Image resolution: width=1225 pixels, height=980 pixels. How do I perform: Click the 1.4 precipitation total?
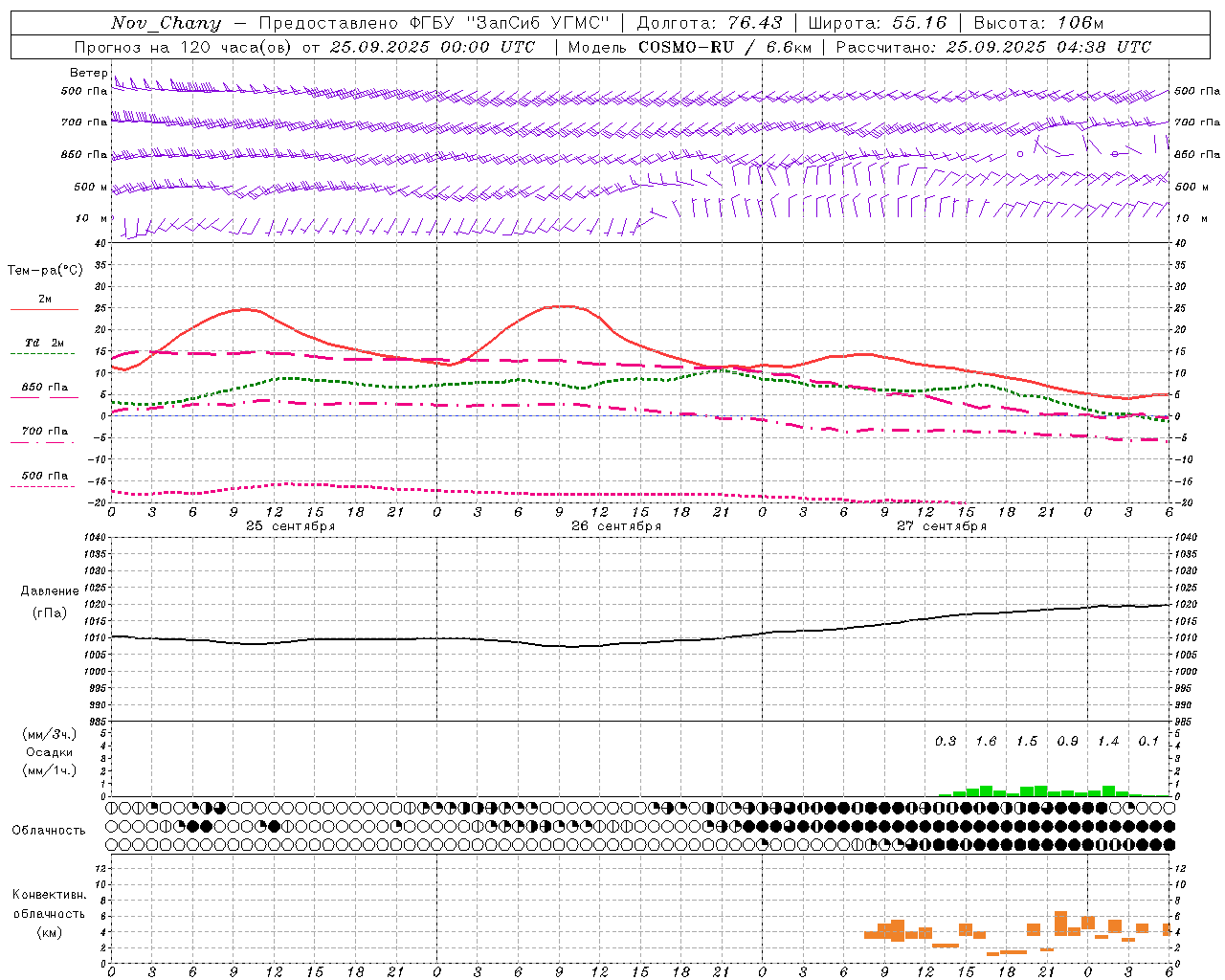click(x=1108, y=742)
